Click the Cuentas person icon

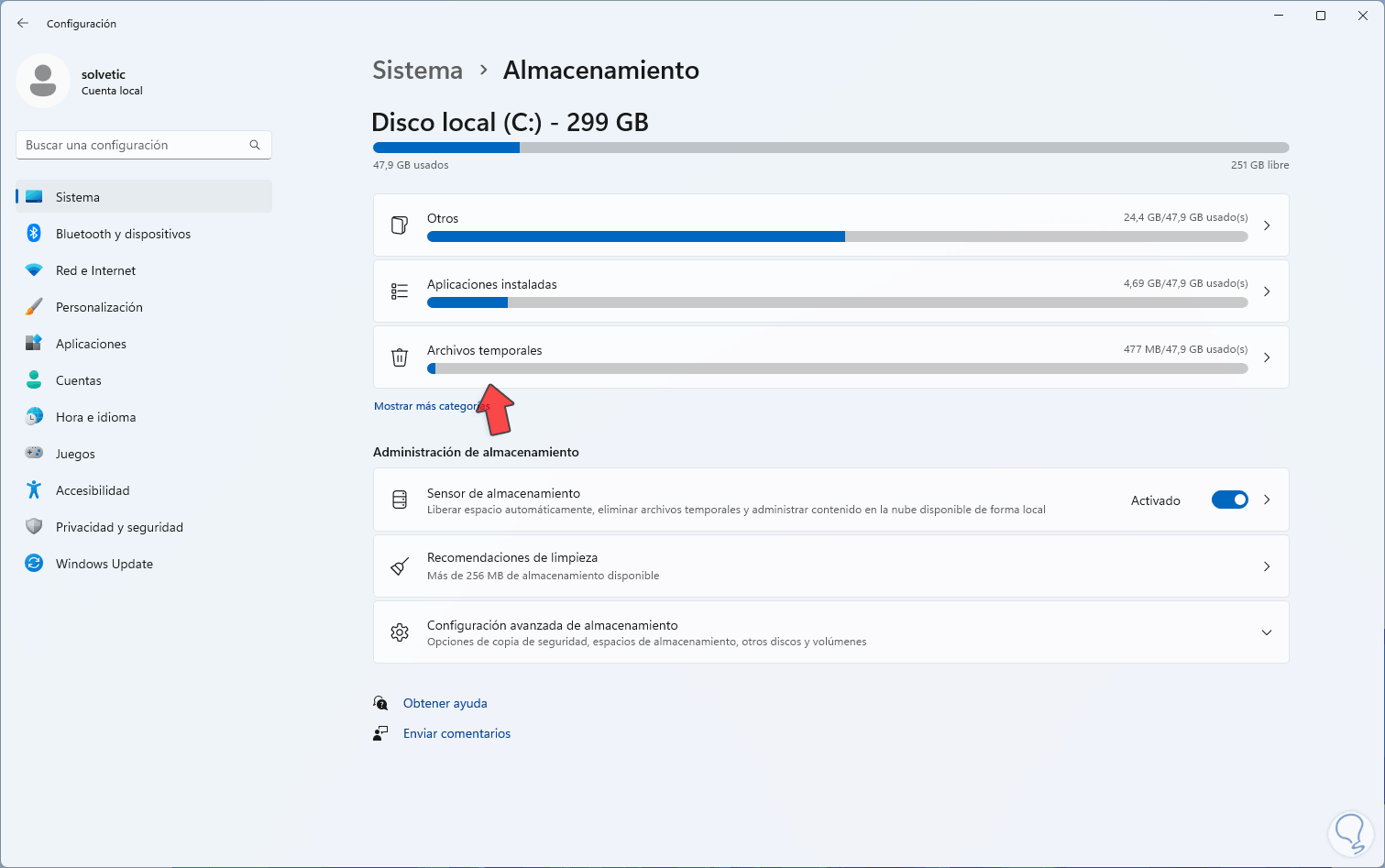click(34, 379)
